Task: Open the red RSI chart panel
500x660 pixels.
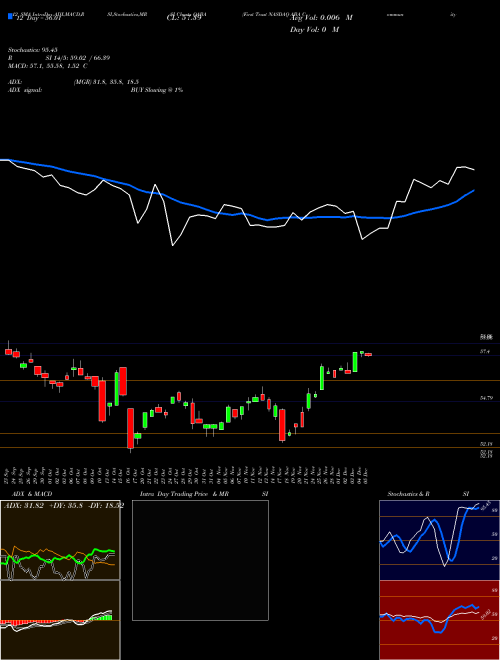Action: [439, 620]
